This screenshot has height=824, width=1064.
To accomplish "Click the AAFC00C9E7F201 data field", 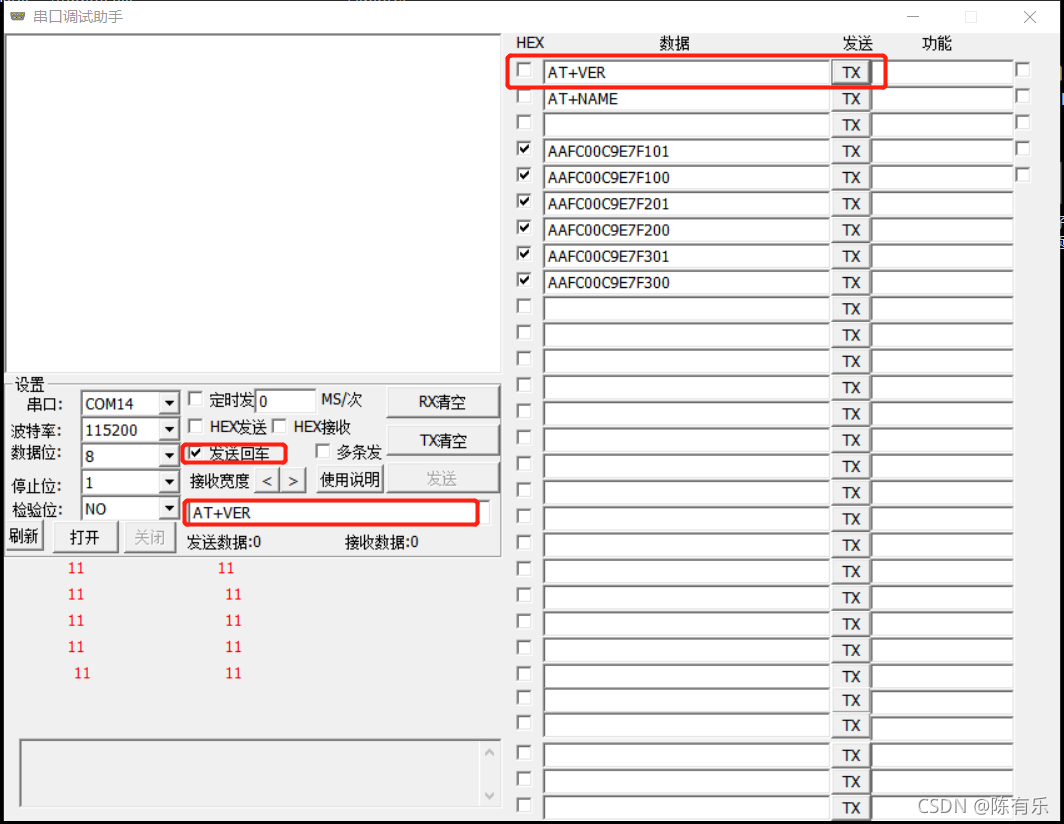I will point(687,204).
